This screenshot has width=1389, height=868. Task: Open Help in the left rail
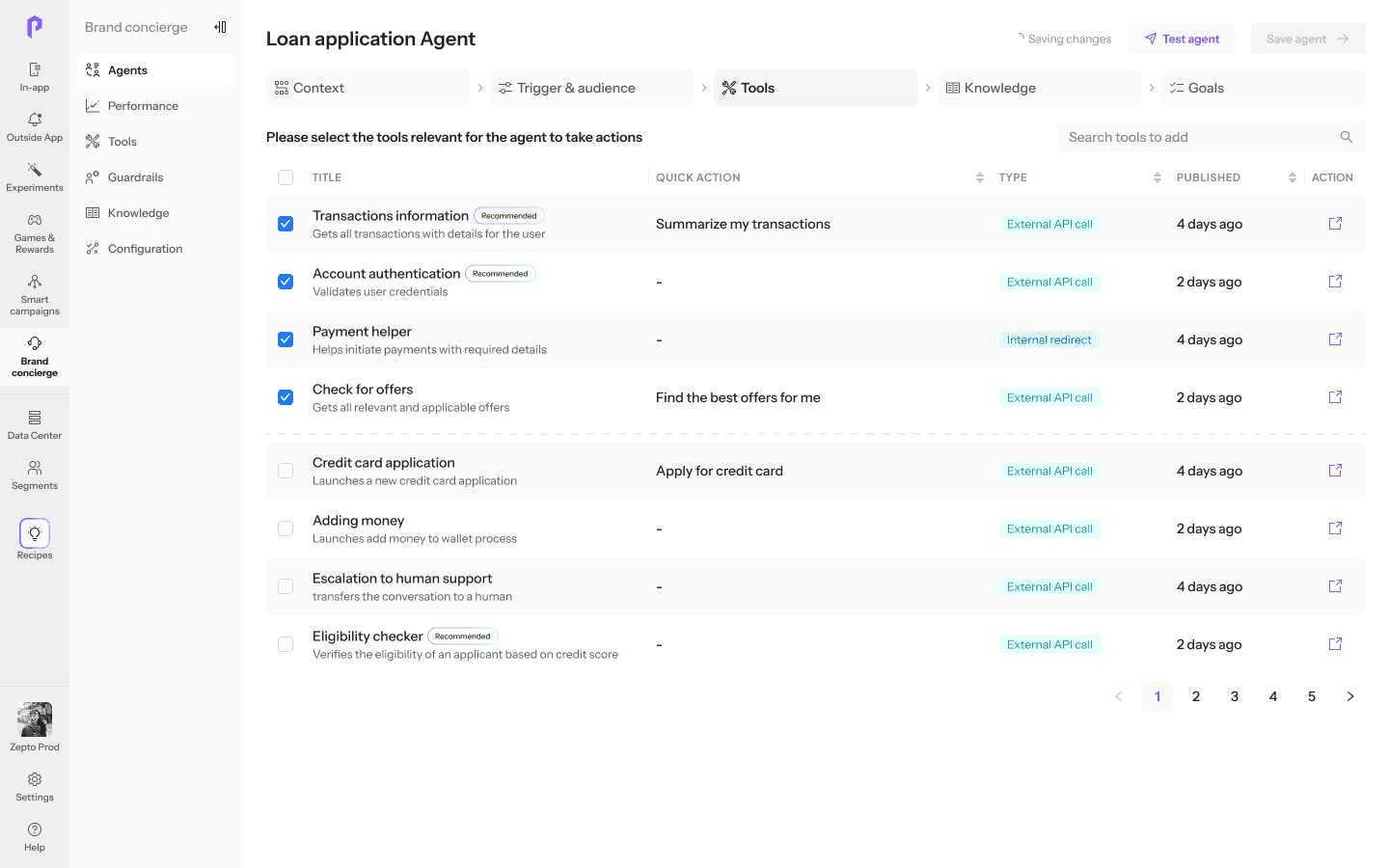35,837
